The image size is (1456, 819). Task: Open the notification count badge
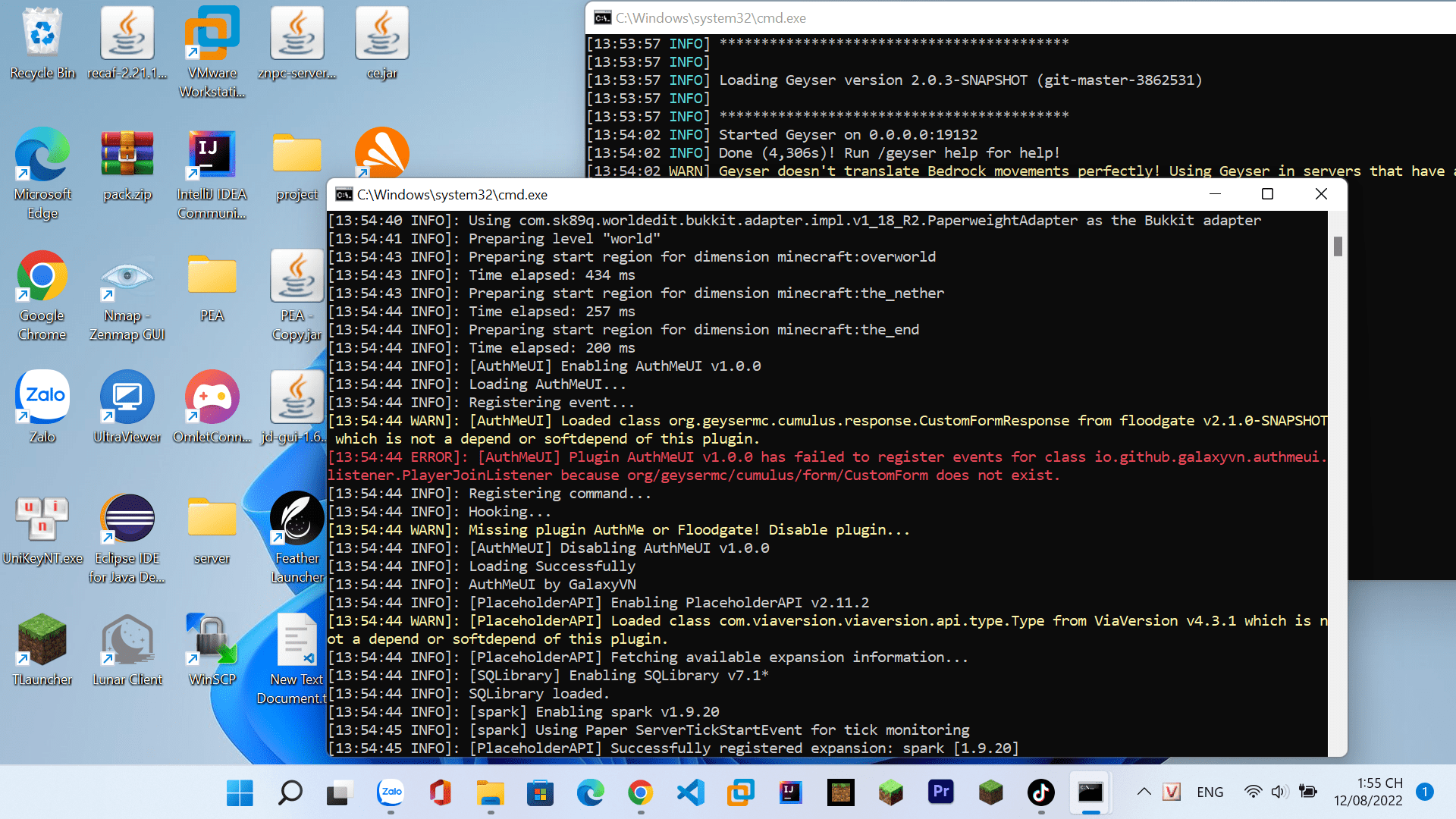(x=1425, y=792)
